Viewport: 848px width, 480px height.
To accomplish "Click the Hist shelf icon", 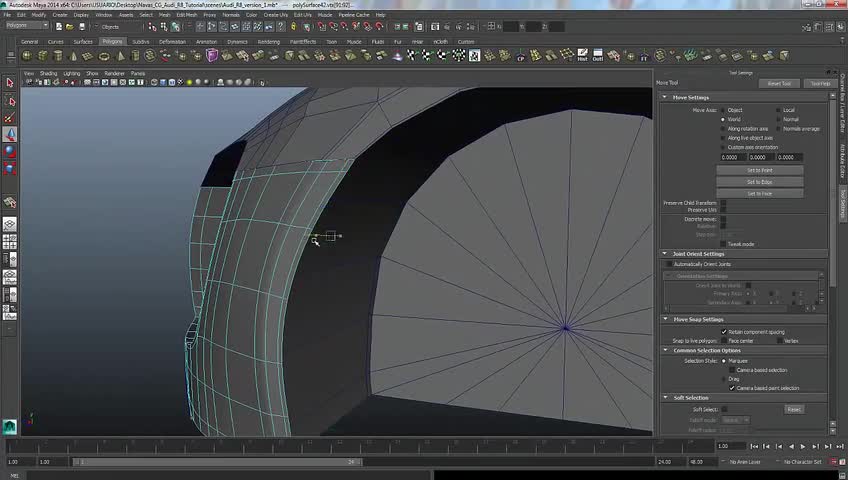I will (x=582, y=56).
